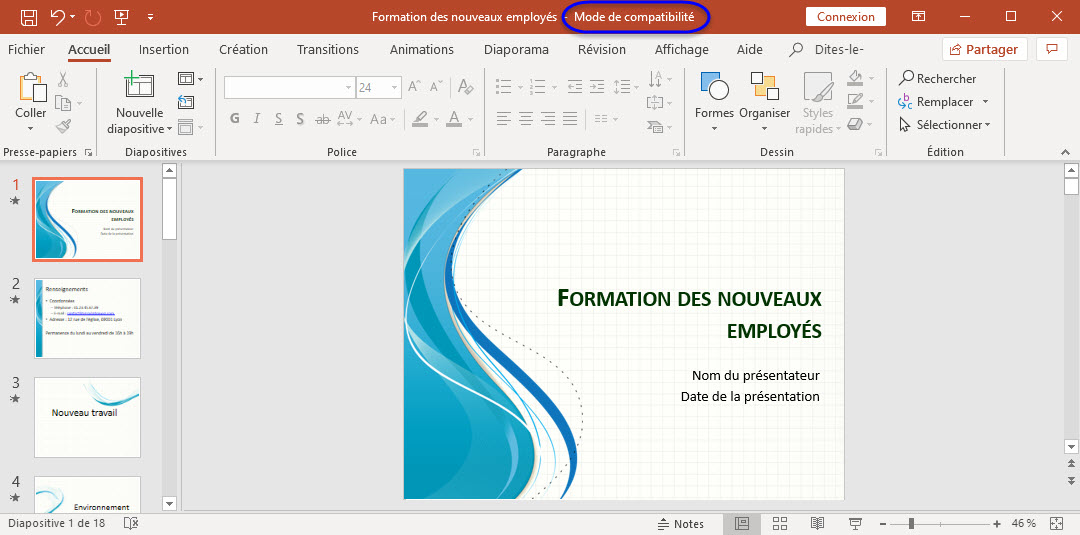Click the Connexion sign-in button

[846, 17]
